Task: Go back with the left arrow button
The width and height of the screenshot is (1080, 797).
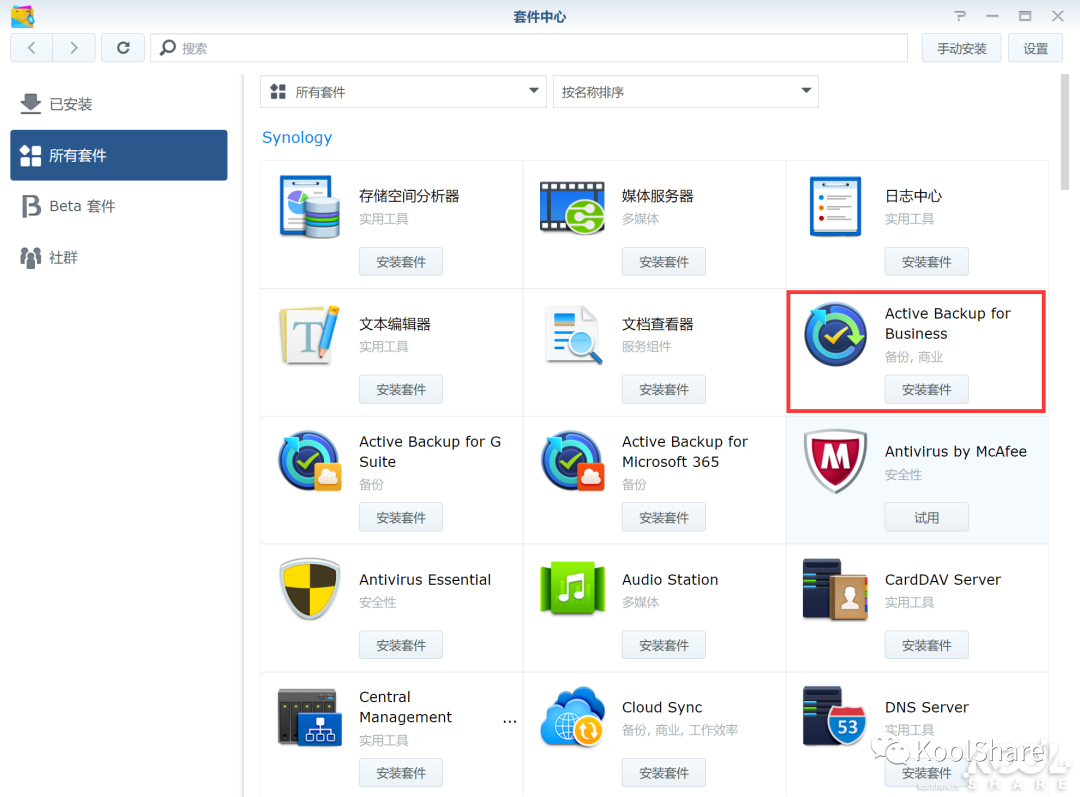Action: click(32, 48)
